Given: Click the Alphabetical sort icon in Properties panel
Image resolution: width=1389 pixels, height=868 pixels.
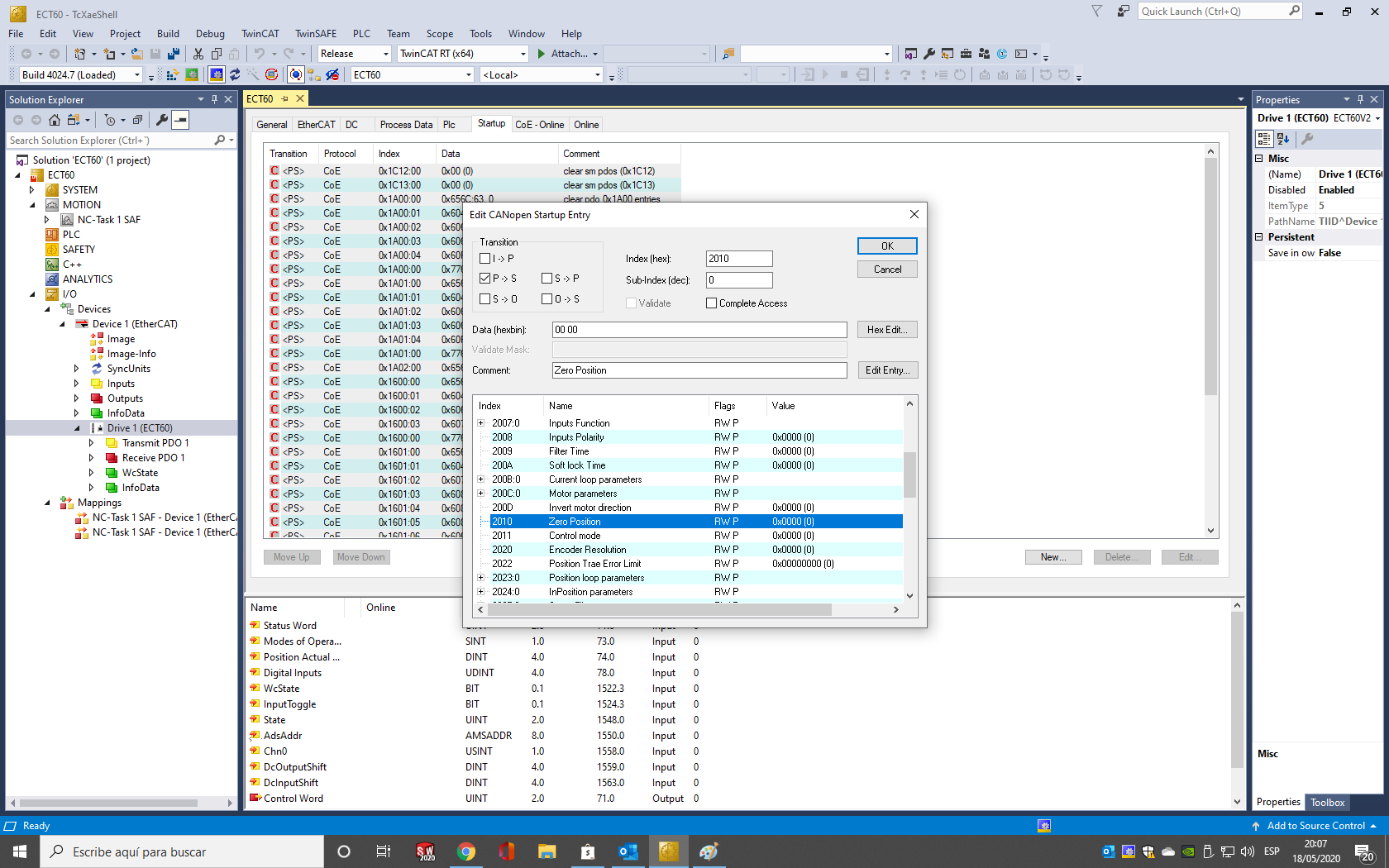Looking at the screenshot, I should [1283, 139].
